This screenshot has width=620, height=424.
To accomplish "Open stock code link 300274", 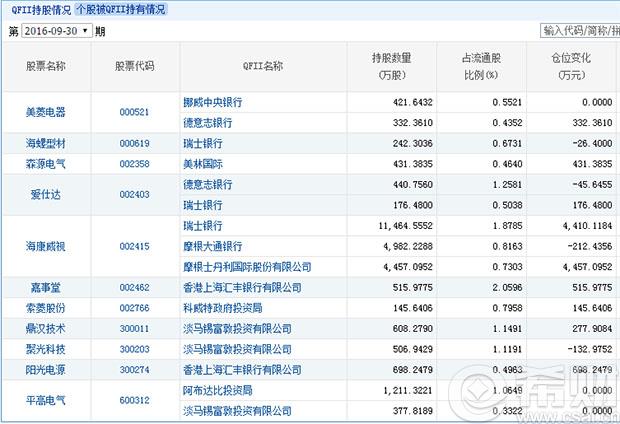I will pyautogui.click(x=134, y=370).
